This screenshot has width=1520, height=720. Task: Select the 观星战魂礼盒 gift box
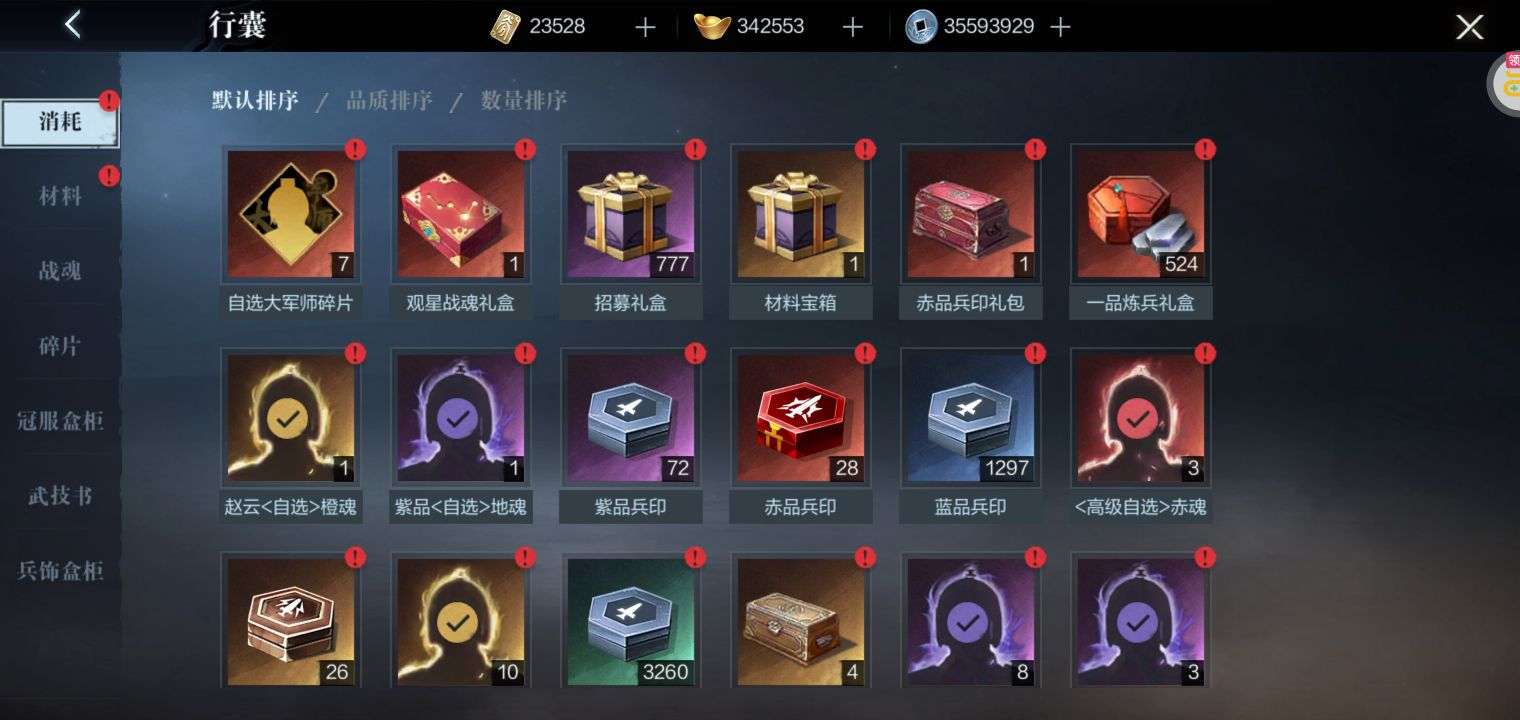coord(461,214)
